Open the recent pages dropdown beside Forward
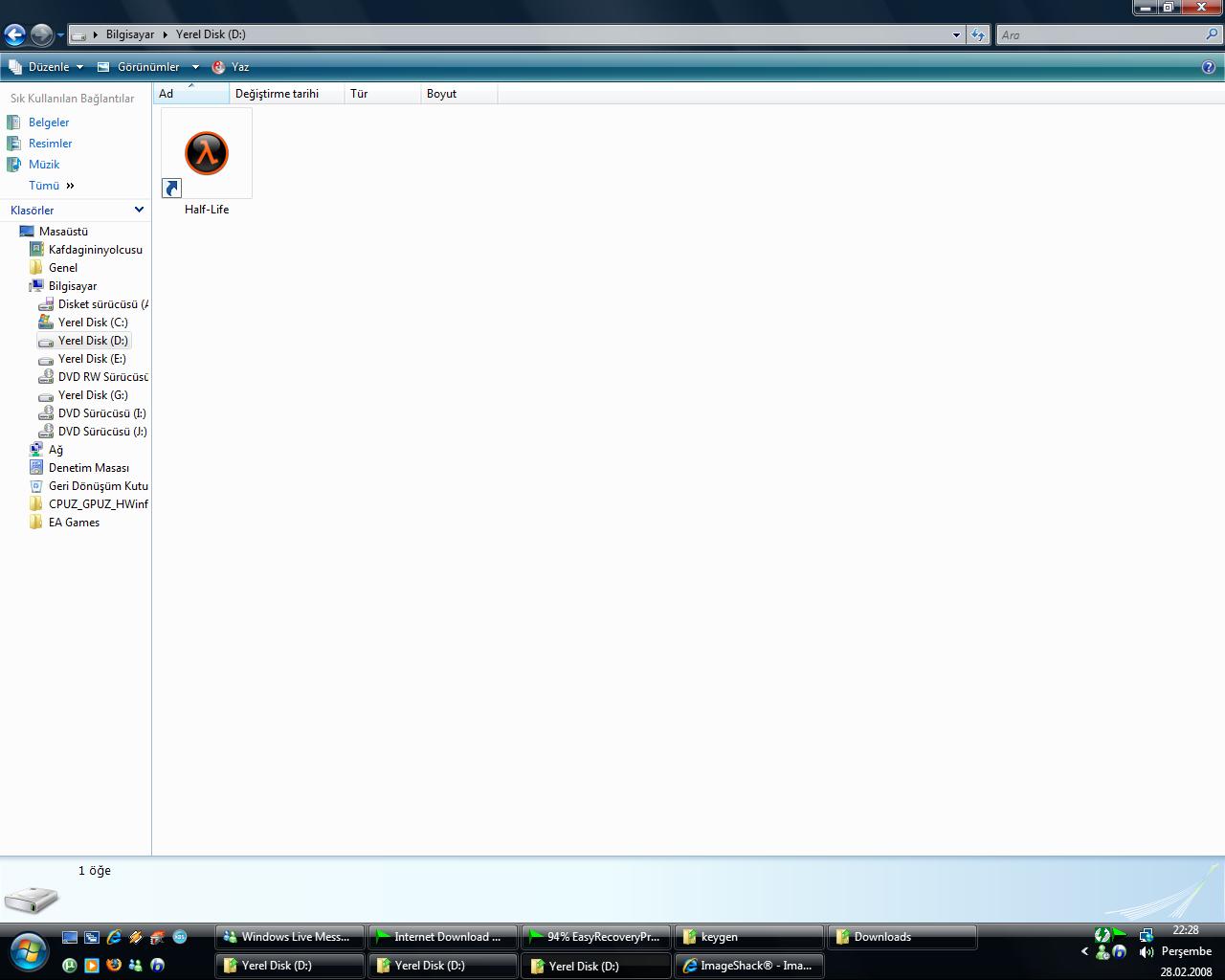Image resolution: width=1225 pixels, height=980 pixels. tap(60, 35)
